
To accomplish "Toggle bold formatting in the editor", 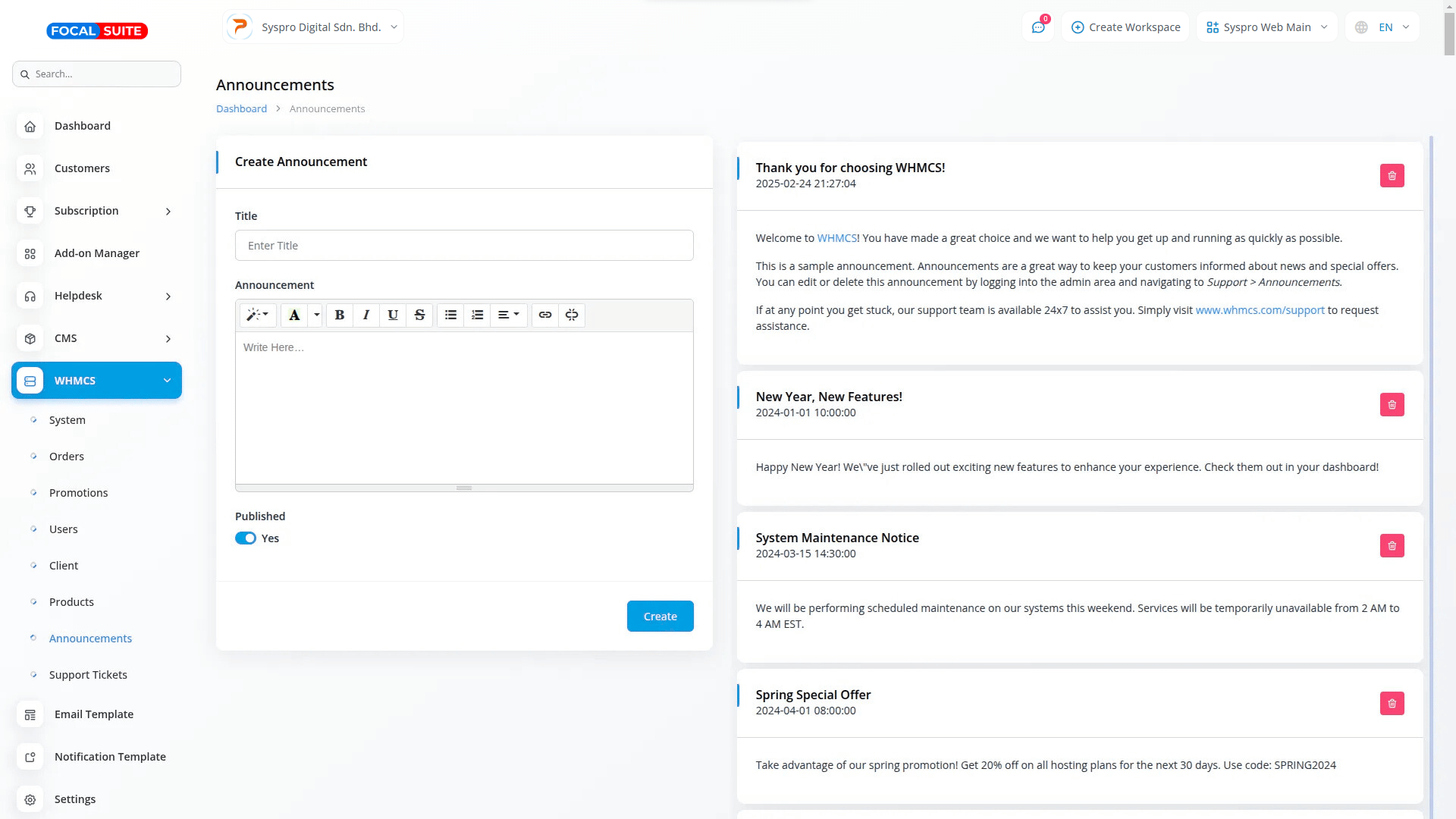I will tap(340, 315).
